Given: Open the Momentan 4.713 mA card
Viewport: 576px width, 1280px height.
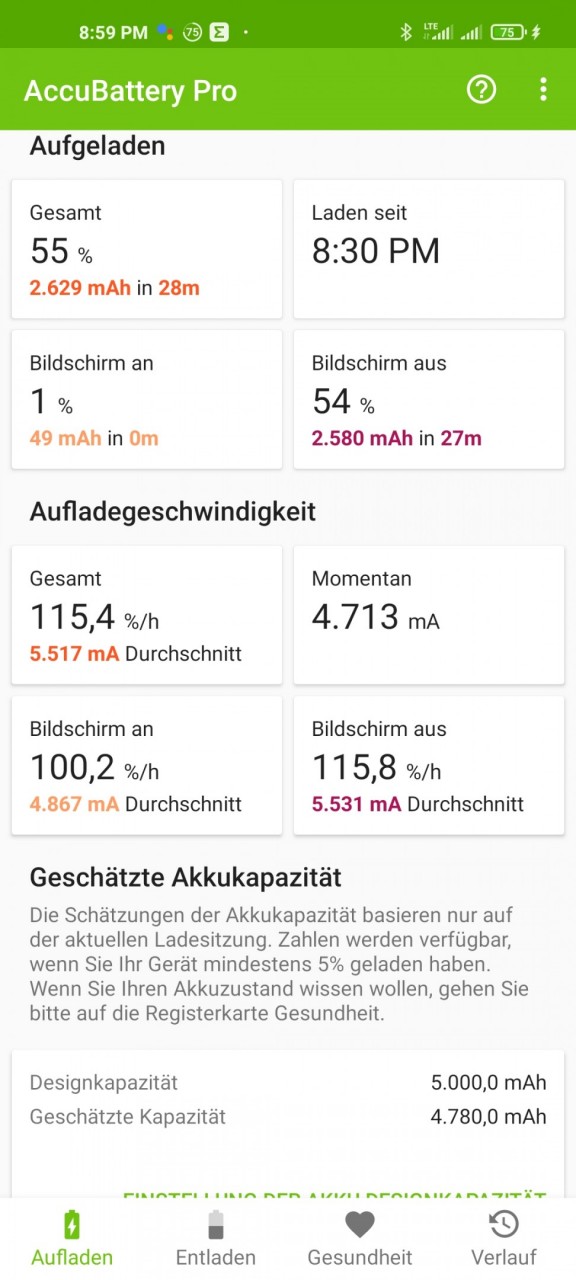Looking at the screenshot, I should 429,615.
